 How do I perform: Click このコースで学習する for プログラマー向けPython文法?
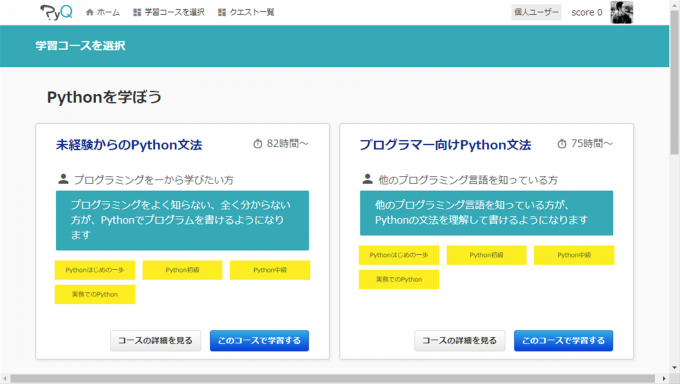click(x=563, y=341)
